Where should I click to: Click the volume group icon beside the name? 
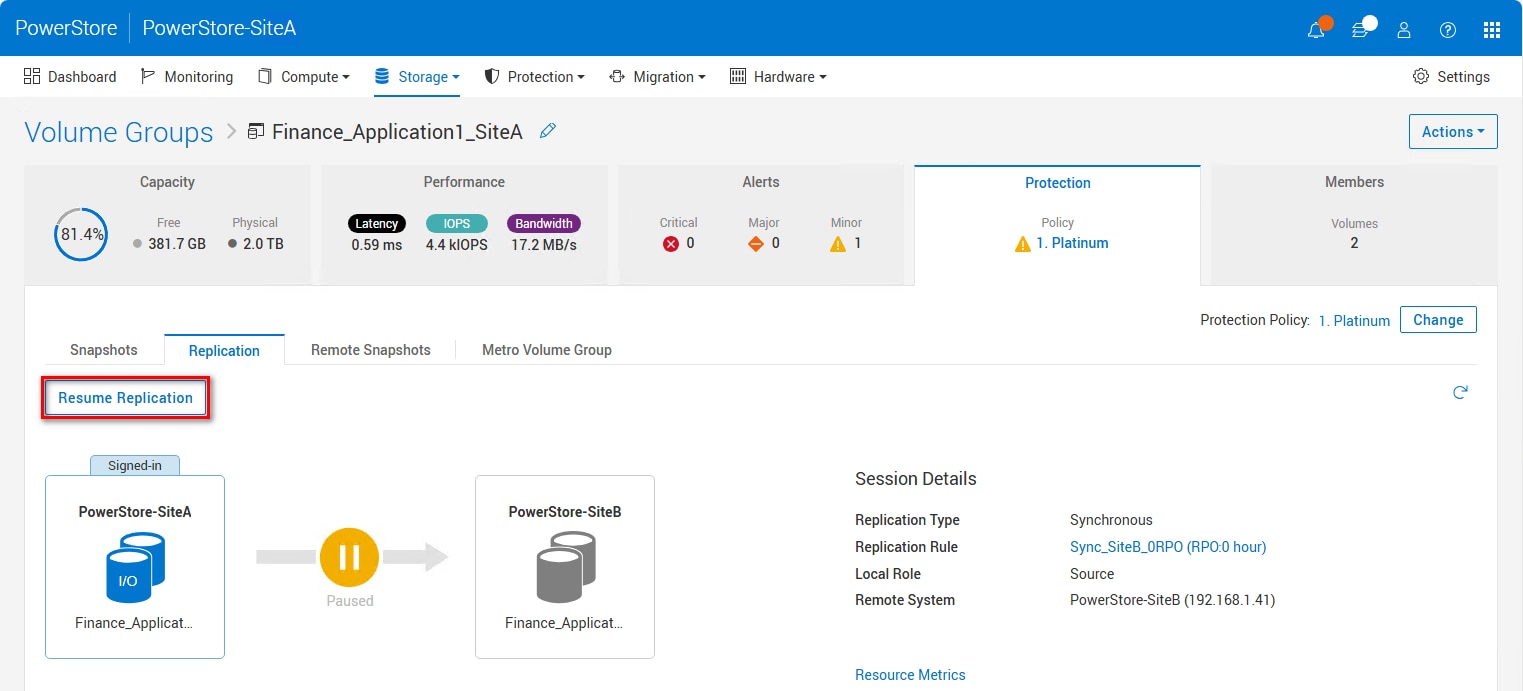tap(256, 132)
